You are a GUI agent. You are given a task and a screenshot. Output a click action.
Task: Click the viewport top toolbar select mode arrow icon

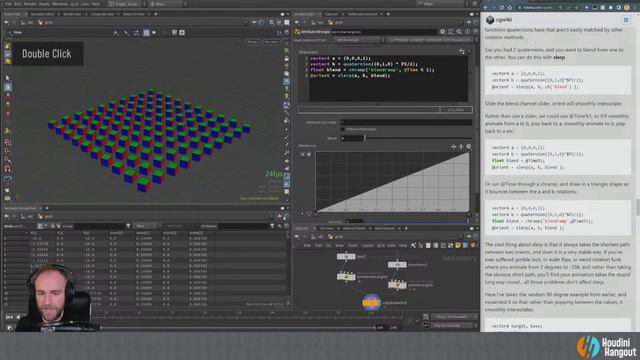pyautogui.click(x=116, y=33)
